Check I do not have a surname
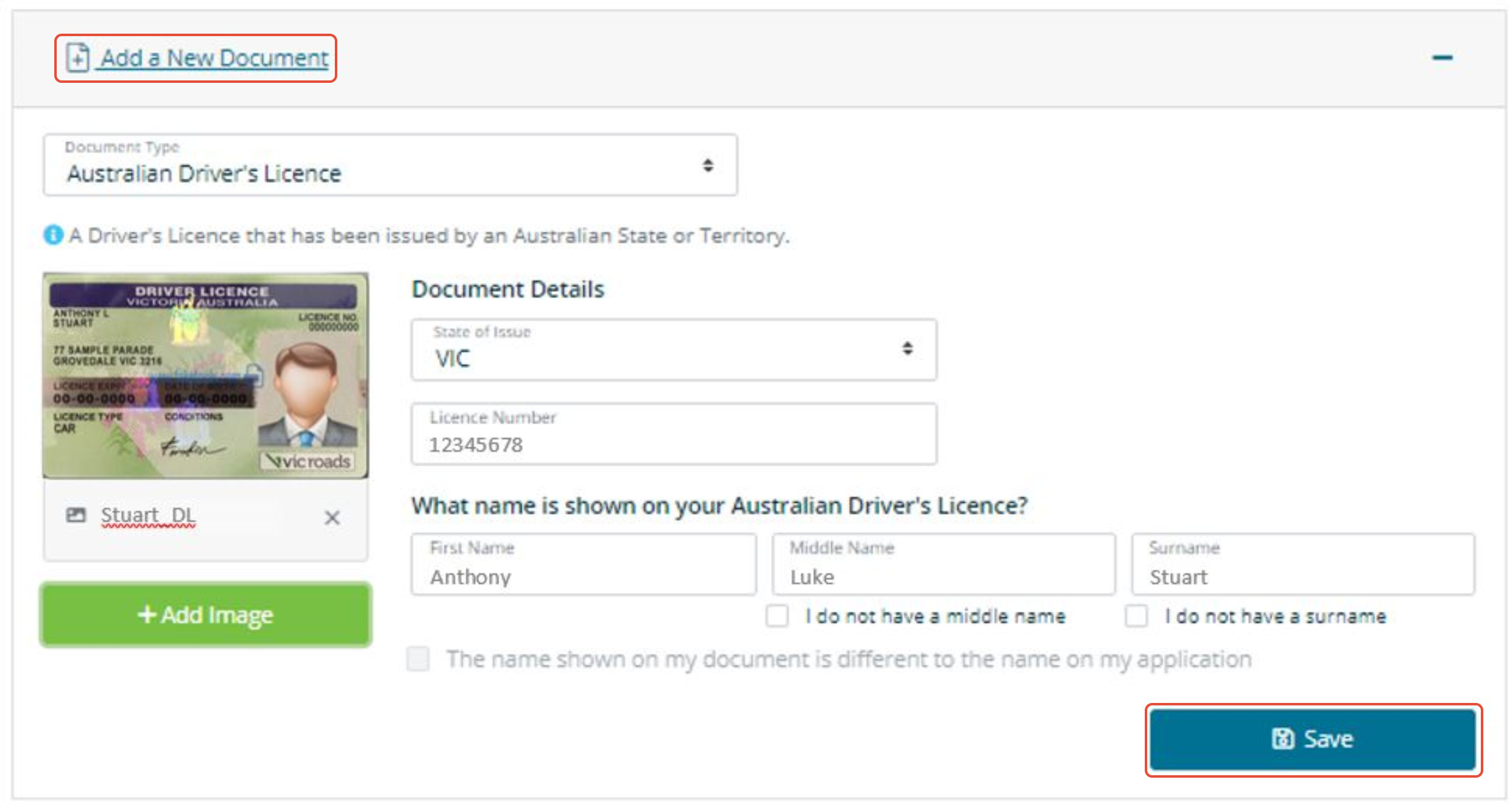Image resolution: width=1512 pixels, height=807 pixels. coord(1137,616)
